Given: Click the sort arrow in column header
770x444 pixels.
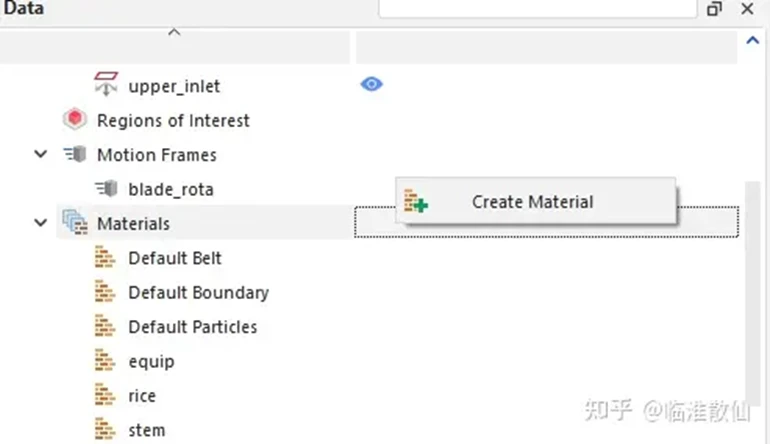Looking at the screenshot, I should click(174, 32).
